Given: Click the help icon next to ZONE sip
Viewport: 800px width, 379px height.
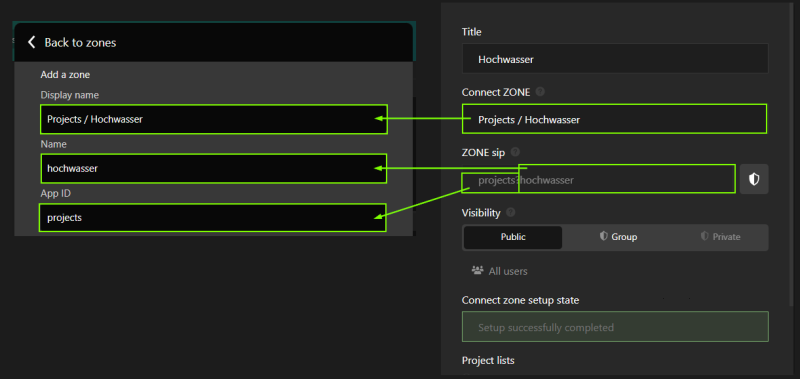Looking at the screenshot, I should point(515,151).
